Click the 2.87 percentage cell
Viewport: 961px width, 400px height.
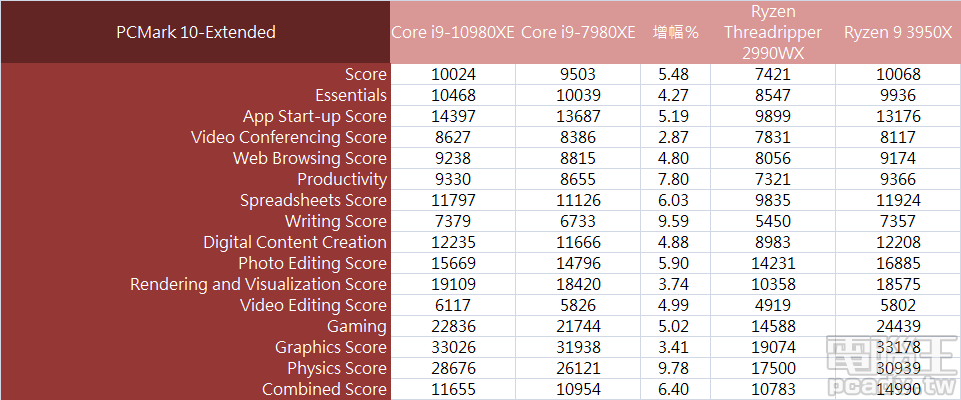pos(675,137)
